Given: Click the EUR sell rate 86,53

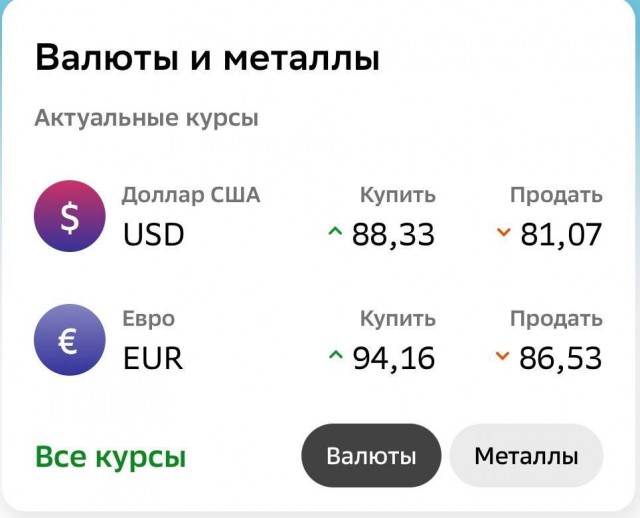Looking at the screenshot, I should coord(561,357).
